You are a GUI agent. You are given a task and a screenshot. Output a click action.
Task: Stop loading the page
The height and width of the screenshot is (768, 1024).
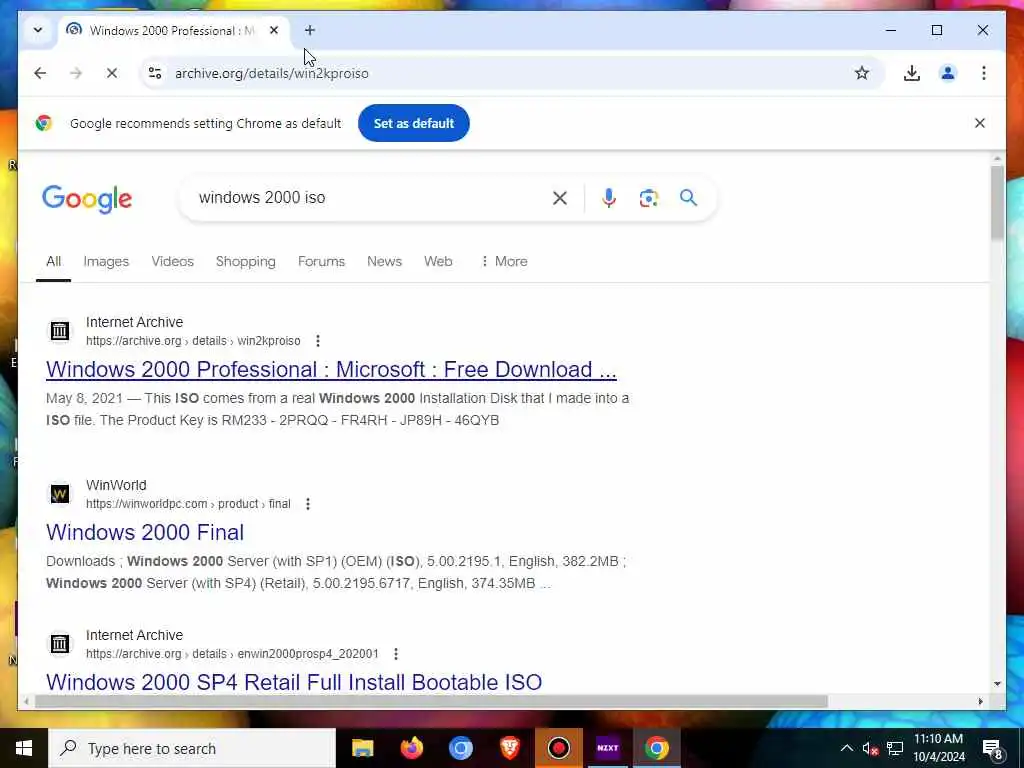click(112, 73)
